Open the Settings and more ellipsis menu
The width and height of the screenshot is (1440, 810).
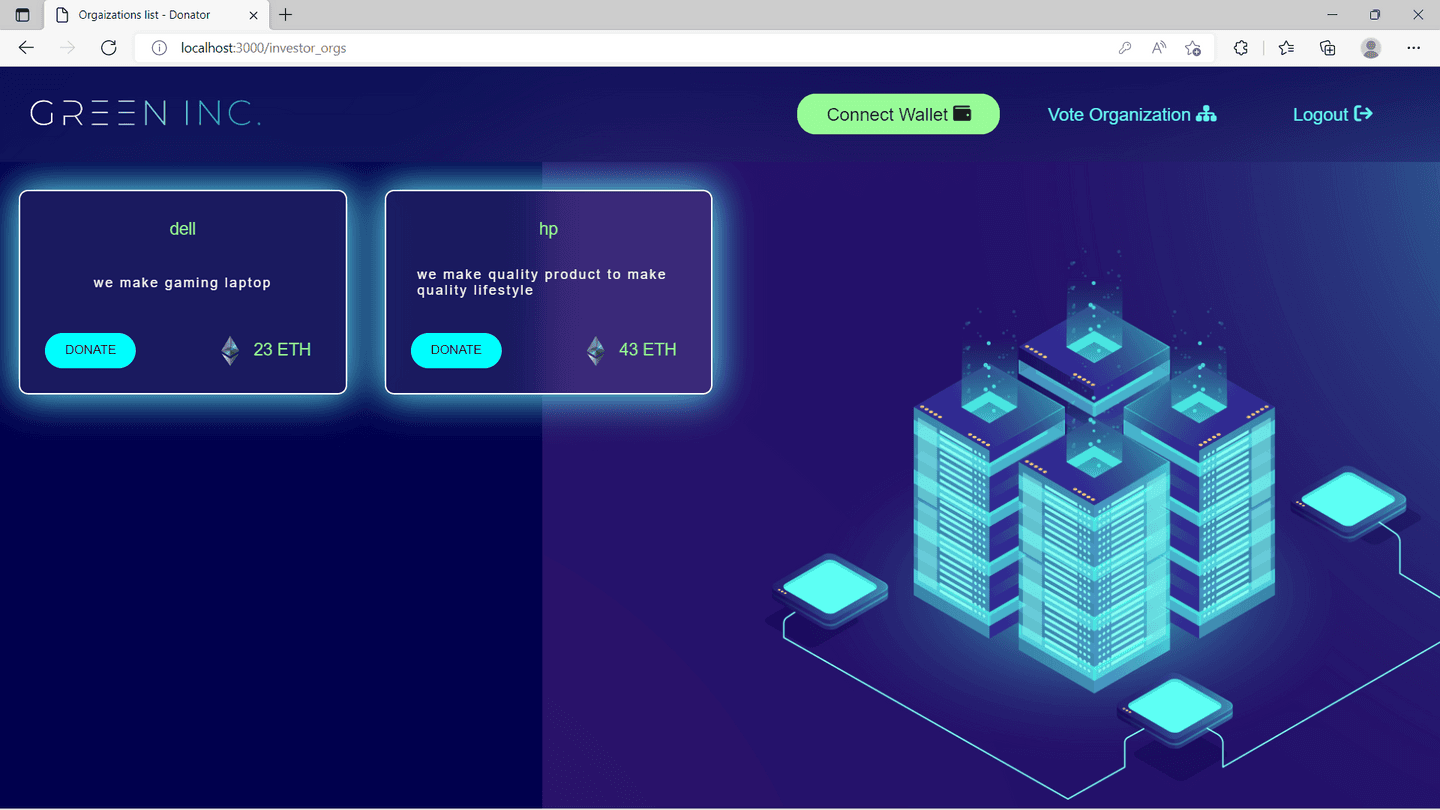(x=1413, y=47)
